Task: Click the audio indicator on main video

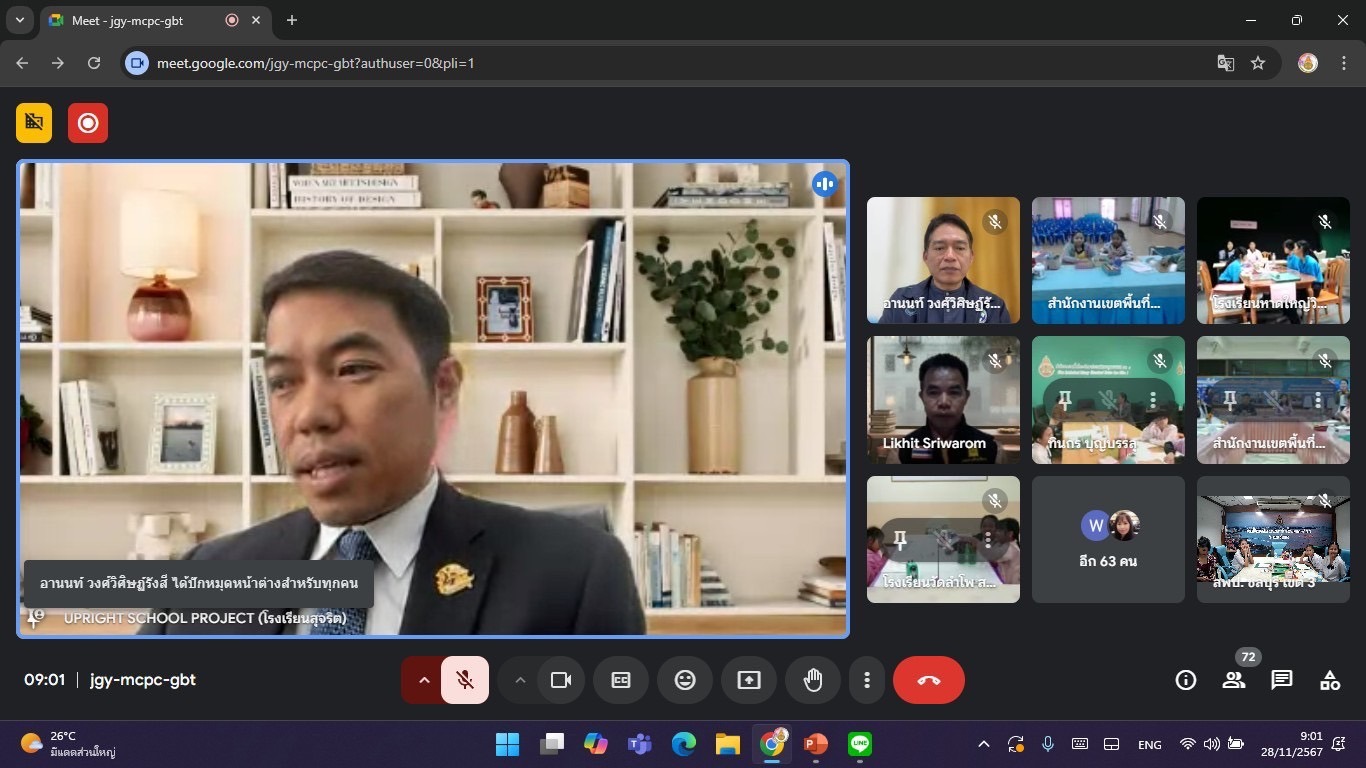Action: pyautogui.click(x=824, y=184)
